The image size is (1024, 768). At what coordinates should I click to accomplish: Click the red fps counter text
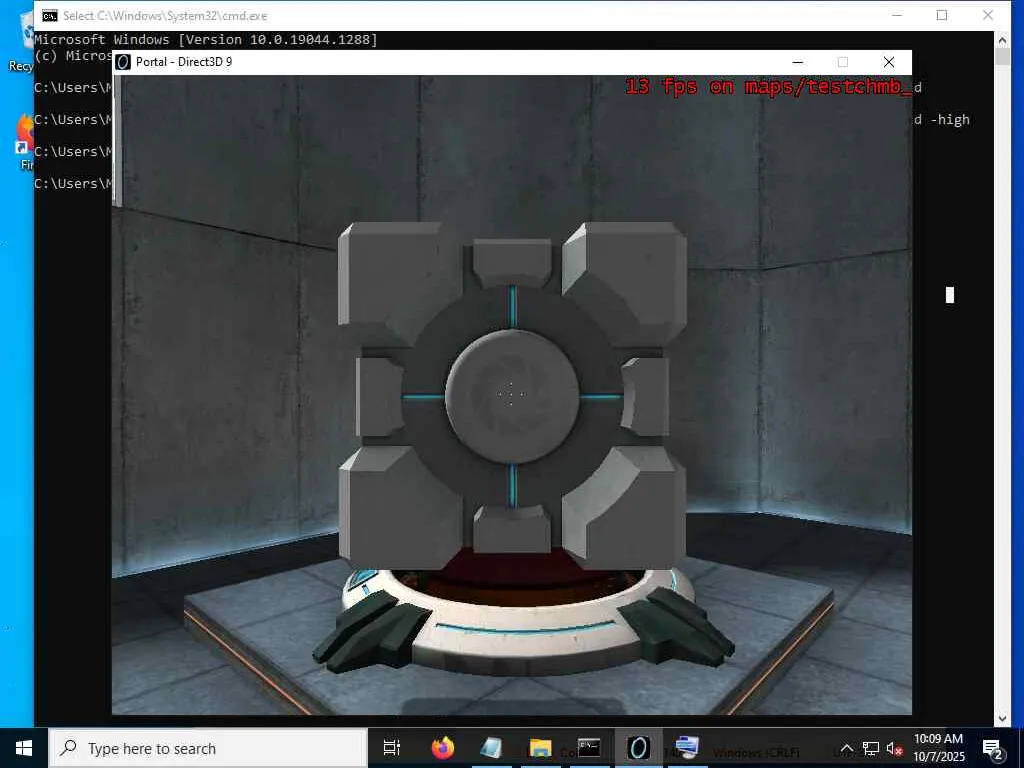(x=768, y=86)
